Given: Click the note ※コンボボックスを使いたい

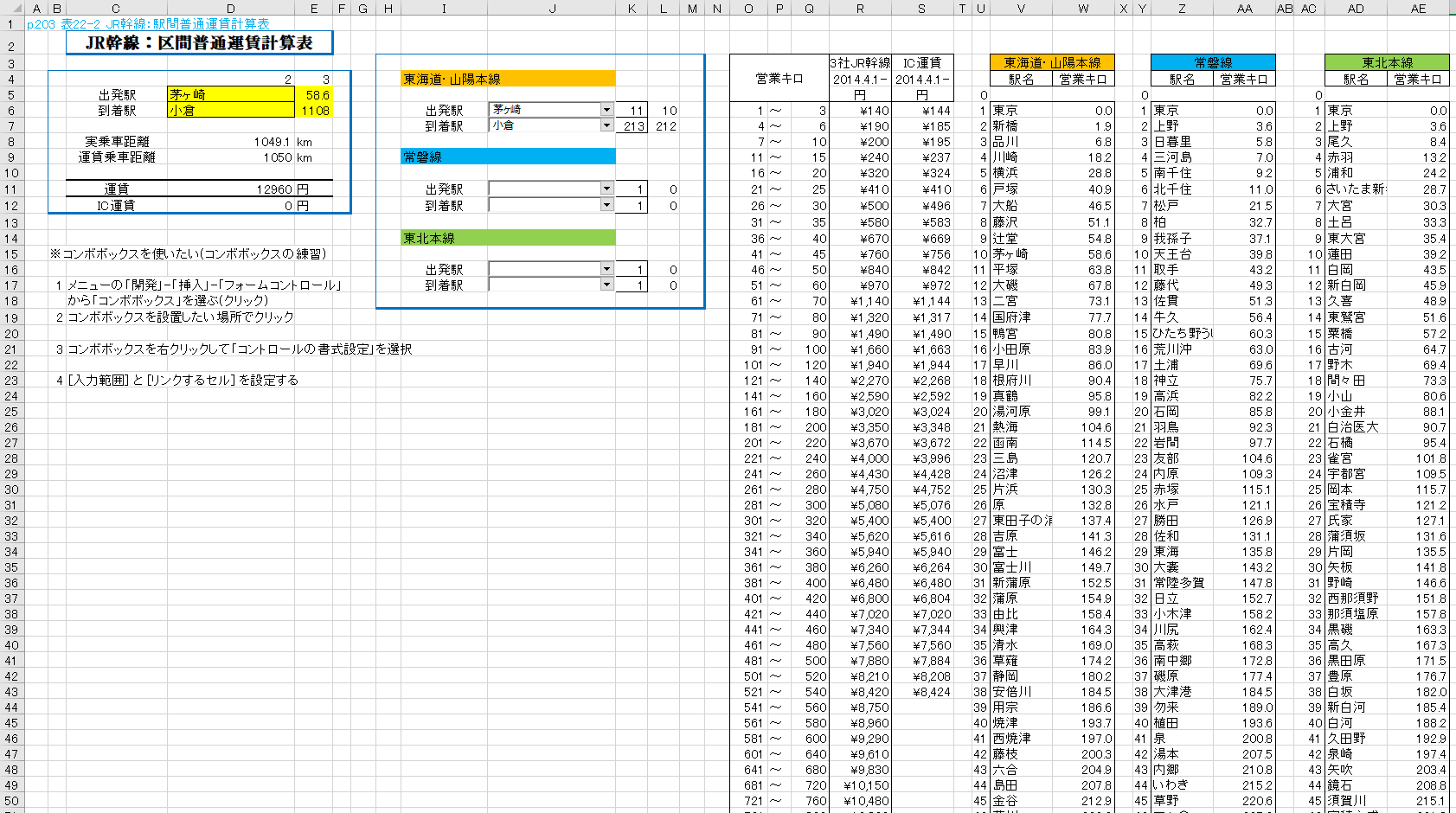Looking at the screenshot, I should [x=188, y=254].
